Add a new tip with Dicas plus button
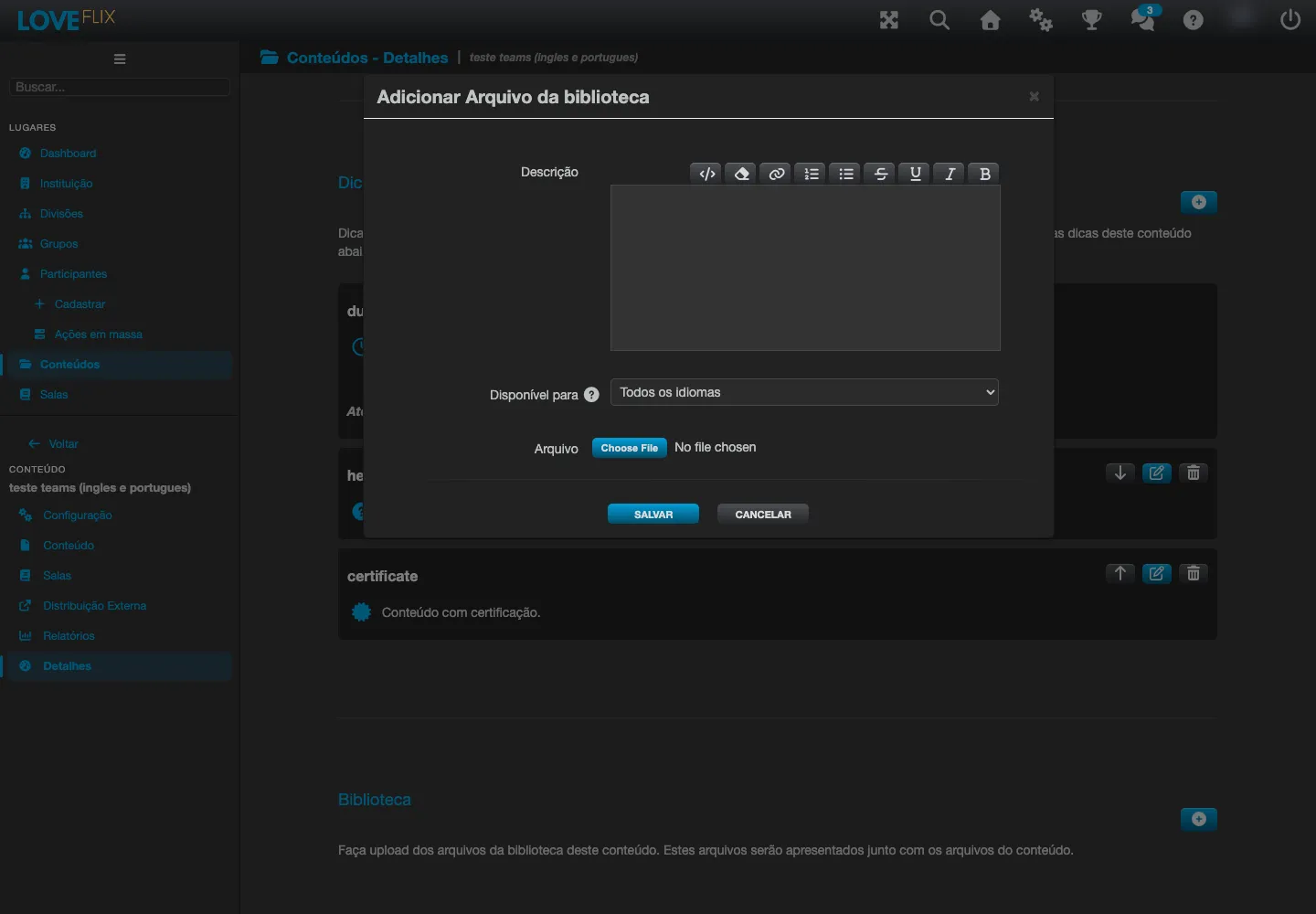1316x914 pixels. pyautogui.click(x=1199, y=202)
